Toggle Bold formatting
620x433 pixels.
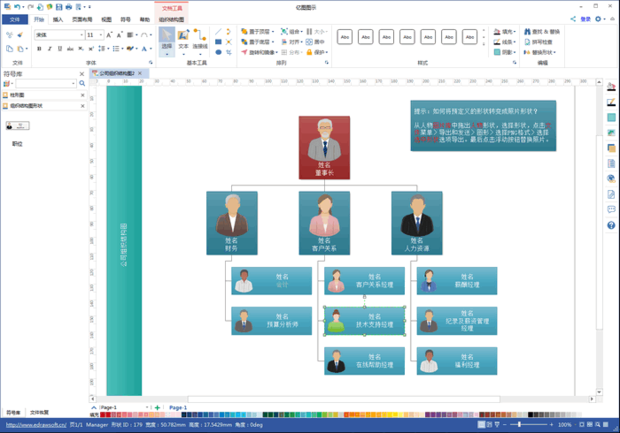[x=39, y=49]
